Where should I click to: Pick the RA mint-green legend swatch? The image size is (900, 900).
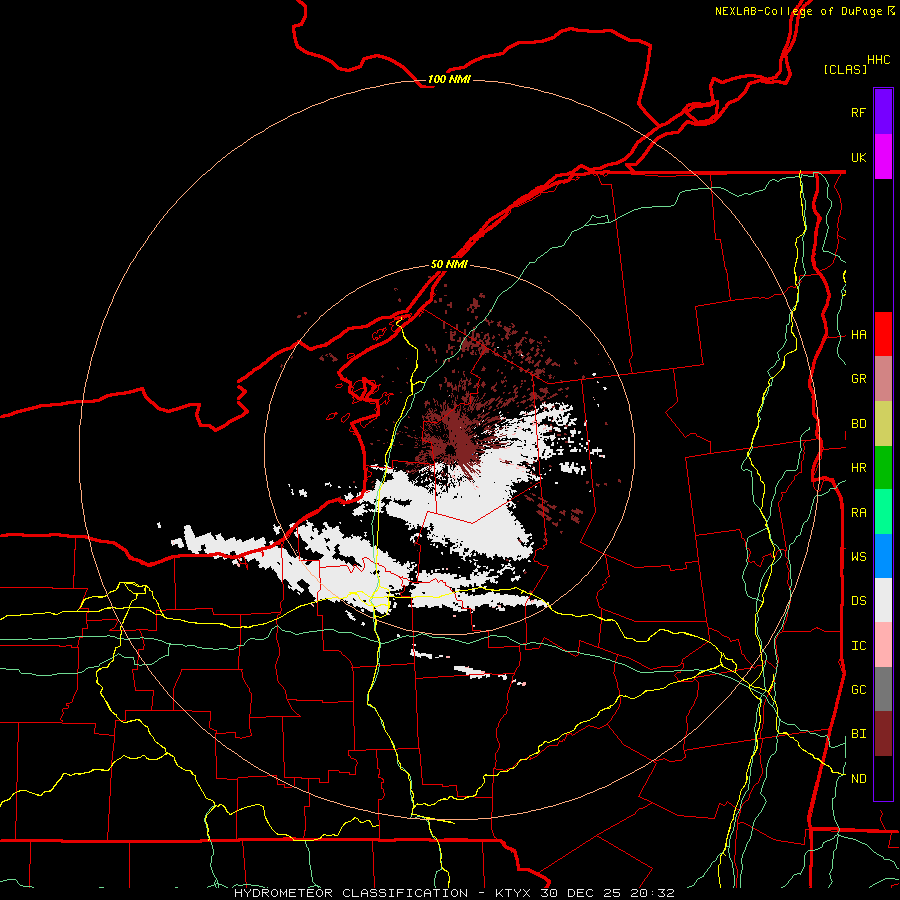pyautogui.click(x=883, y=512)
